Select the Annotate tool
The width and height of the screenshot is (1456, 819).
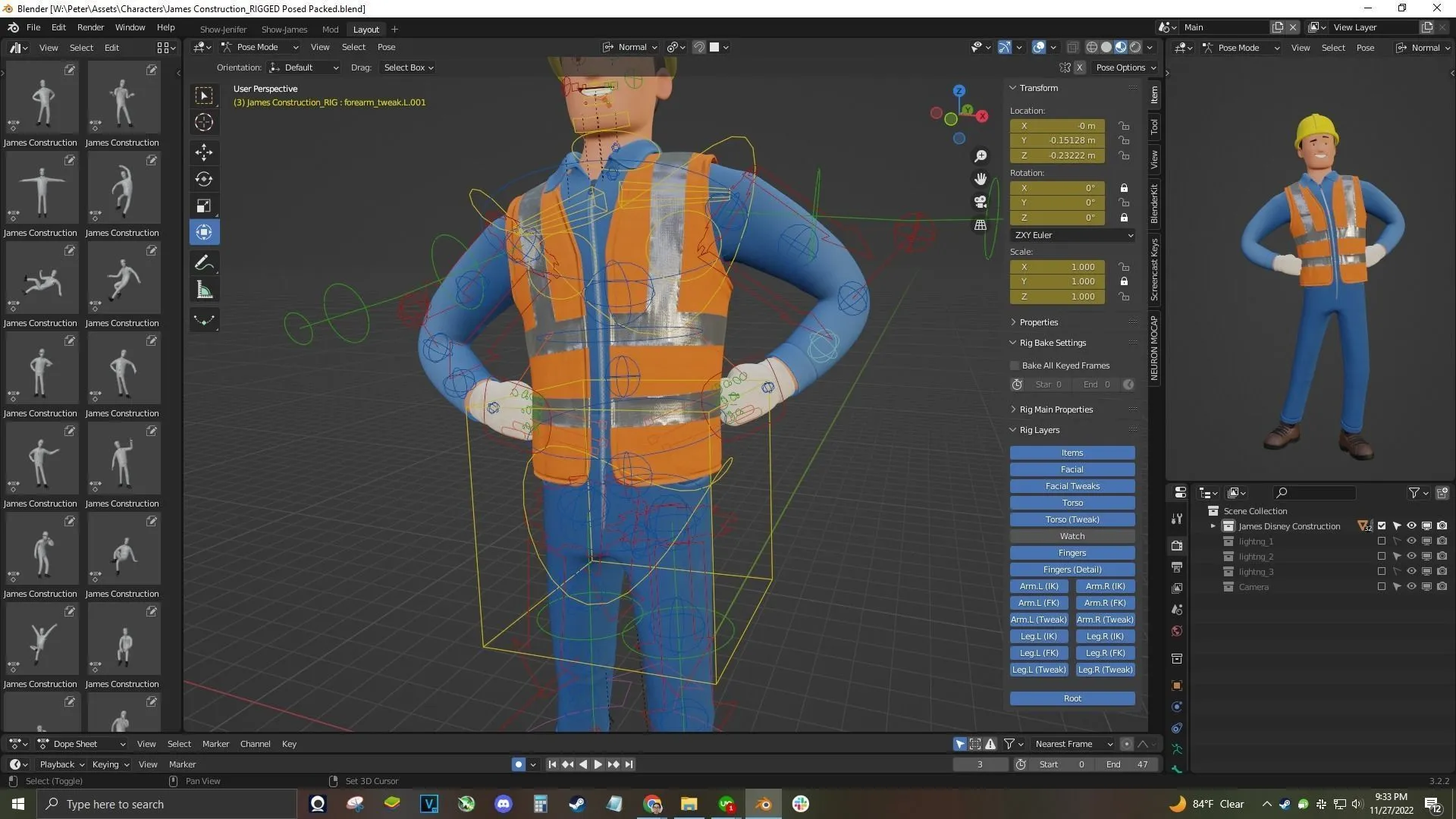[203, 262]
